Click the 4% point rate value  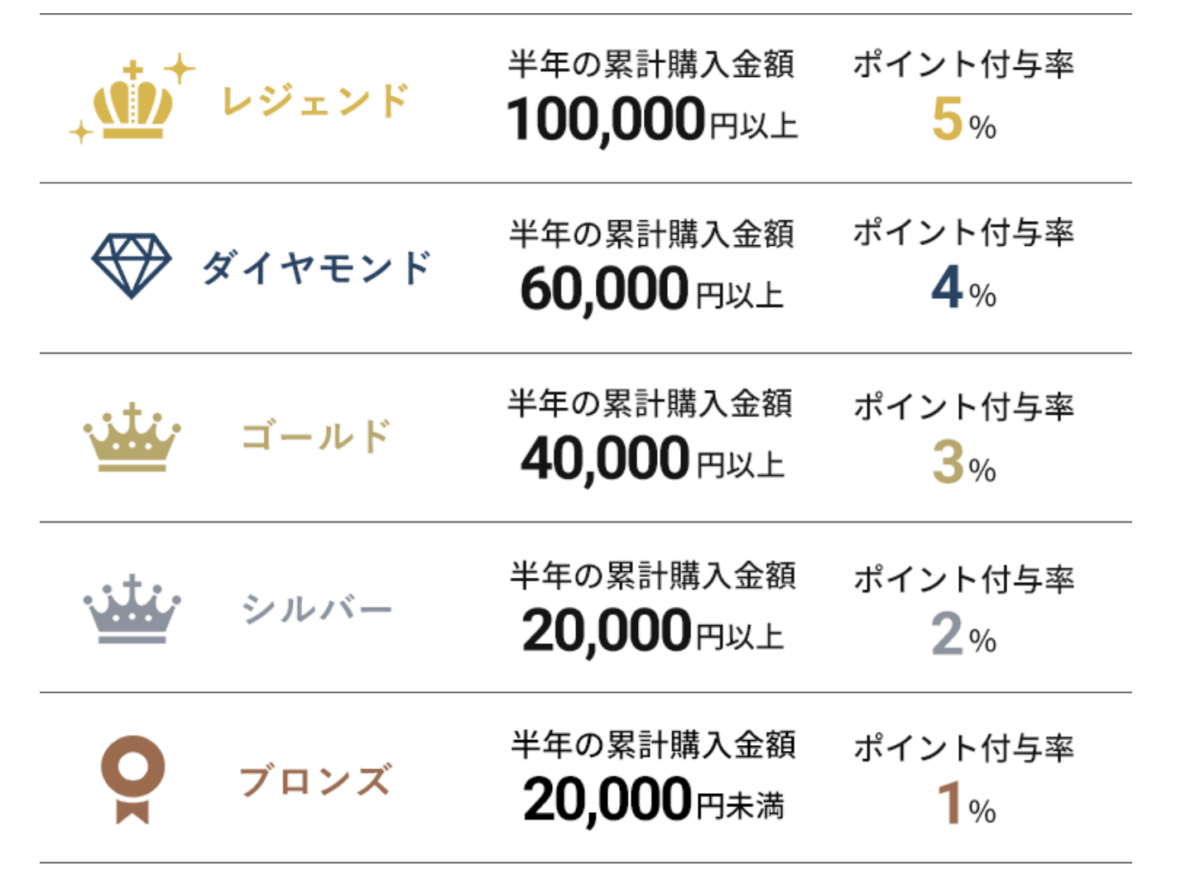point(964,292)
